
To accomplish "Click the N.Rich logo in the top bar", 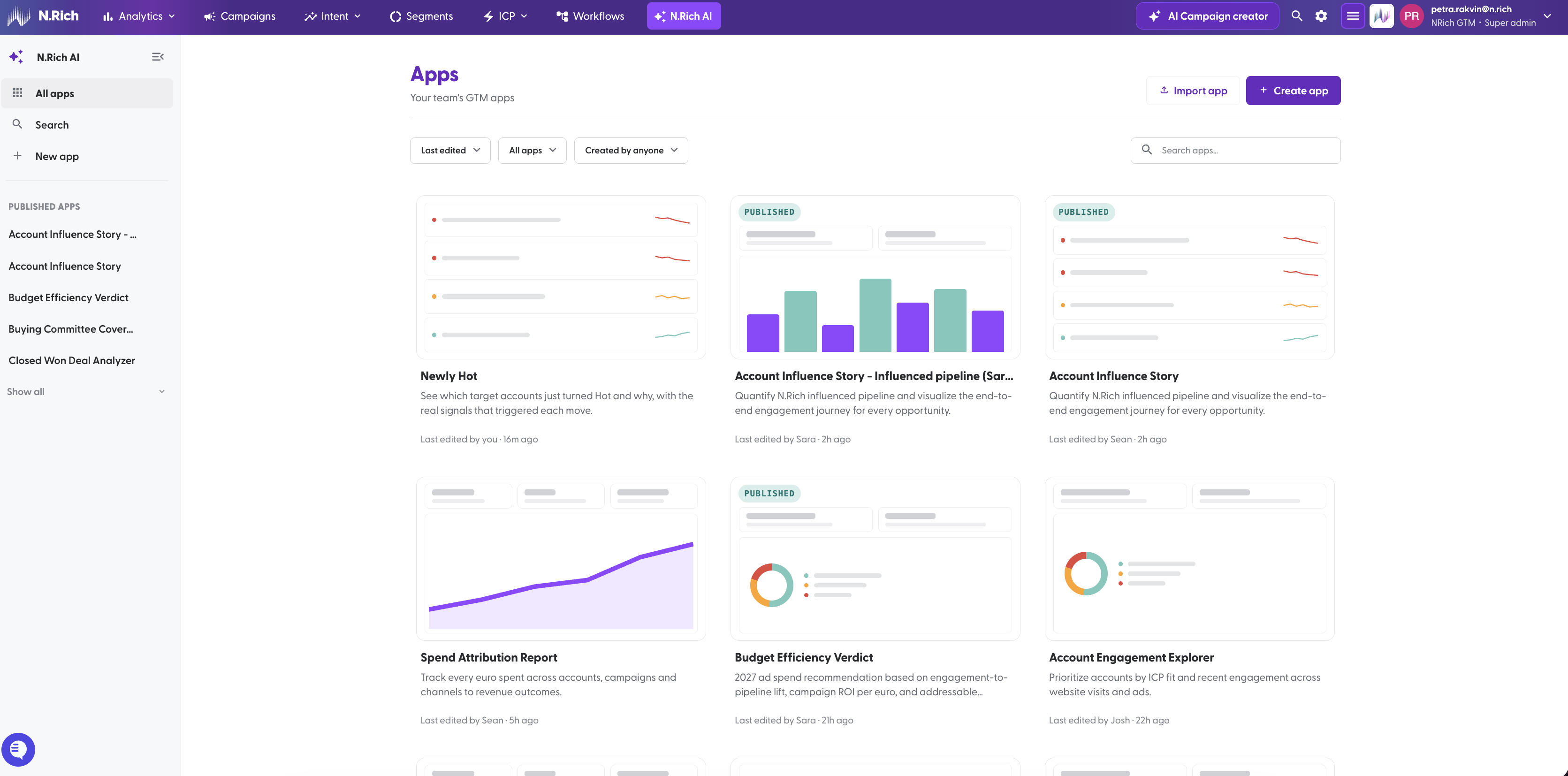I will tap(43, 16).
